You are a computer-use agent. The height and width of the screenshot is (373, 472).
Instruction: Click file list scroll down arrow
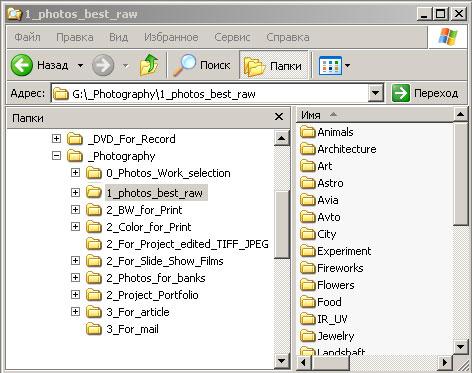coord(460,347)
